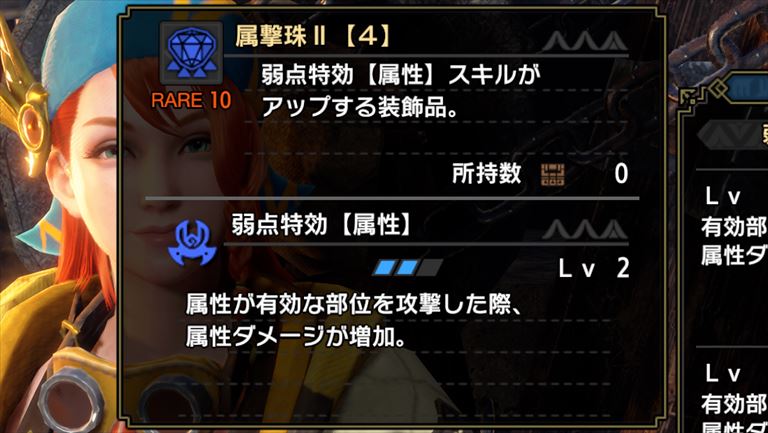Screen dimensions: 768x433
Task: Click the owned quantity value 0
Action: pyautogui.click(x=621, y=175)
